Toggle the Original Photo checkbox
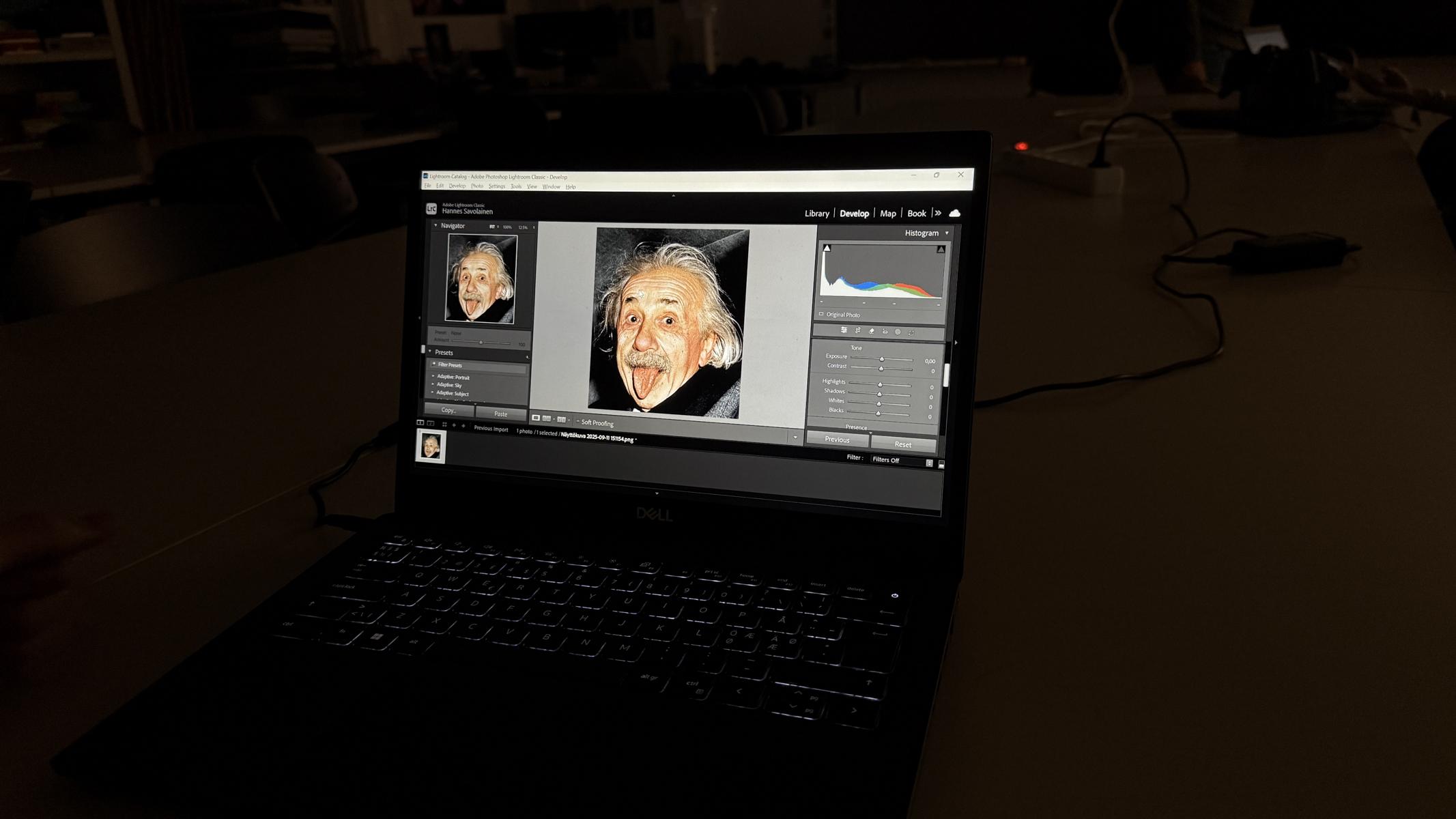Viewport: 1456px width, 819px height. pyautogui.click(x=821, y=314)
